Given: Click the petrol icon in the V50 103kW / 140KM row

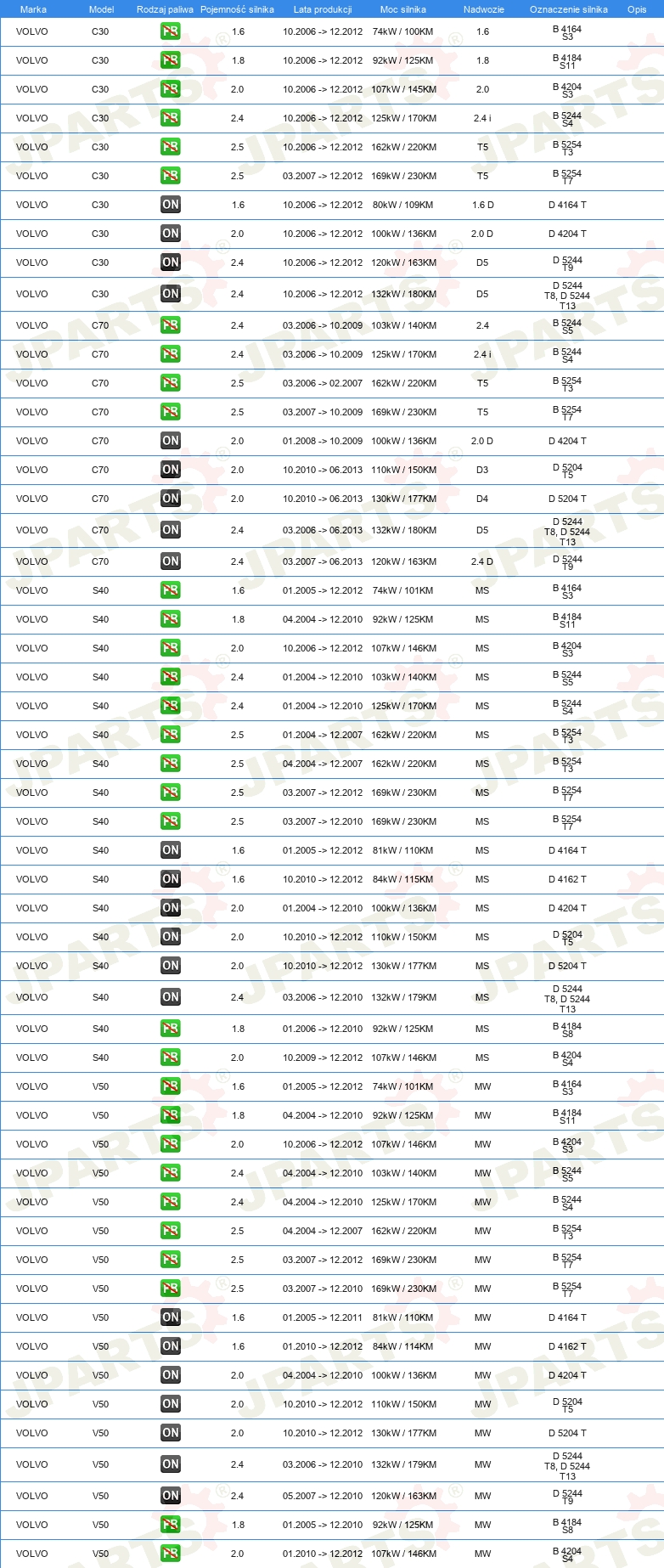Looking at the screenshot, I should [171, 1173].
